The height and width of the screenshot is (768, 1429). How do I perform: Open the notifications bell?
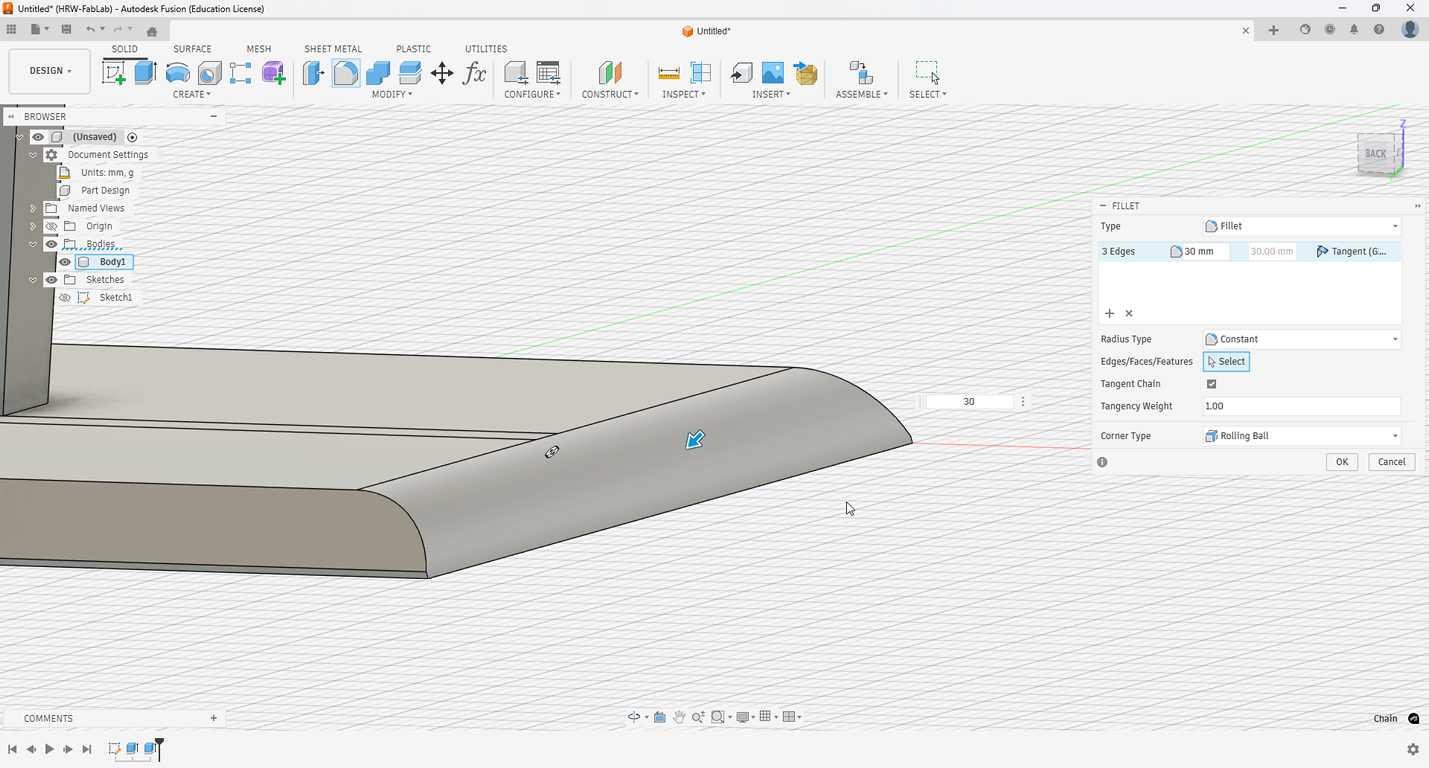coord(1354,30)
